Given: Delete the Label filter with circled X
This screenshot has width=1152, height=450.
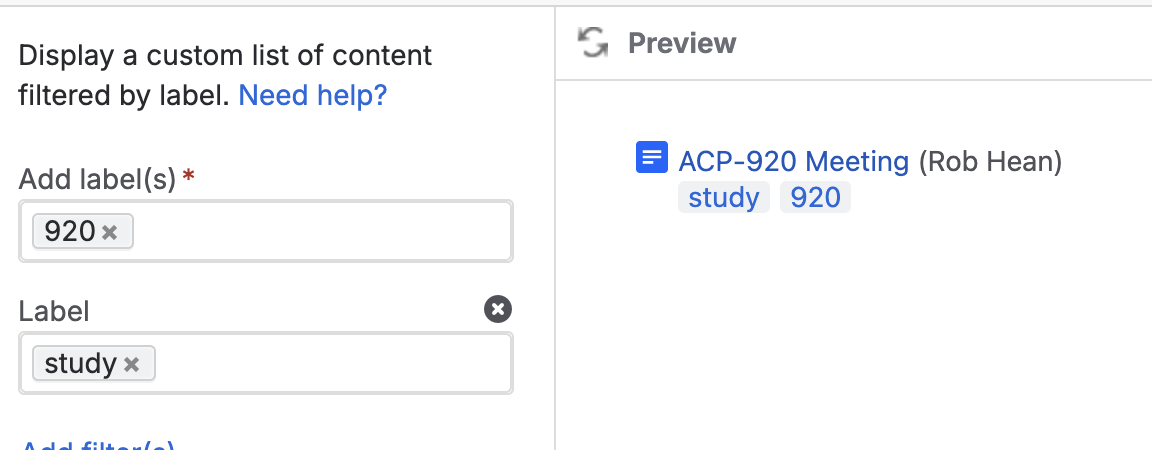Looking at the screenshot, I should [x=498, y=310].
